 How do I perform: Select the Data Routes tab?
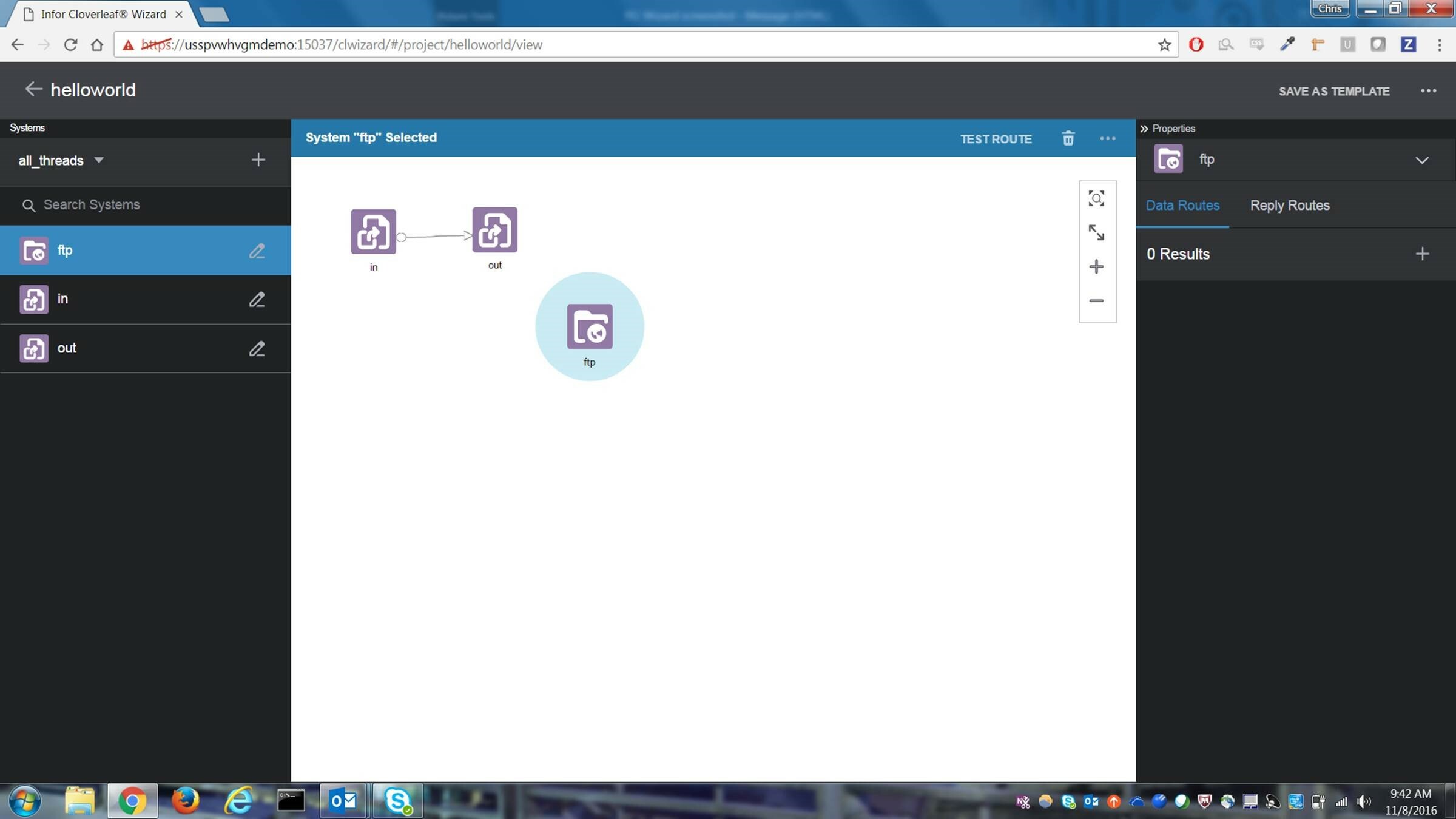[x=1182, y=205]
